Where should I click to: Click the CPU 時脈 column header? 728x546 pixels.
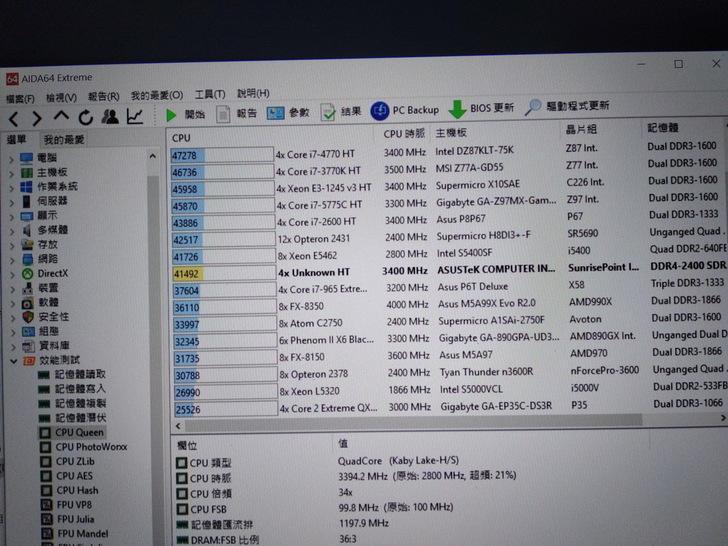(x=404, y=133)
